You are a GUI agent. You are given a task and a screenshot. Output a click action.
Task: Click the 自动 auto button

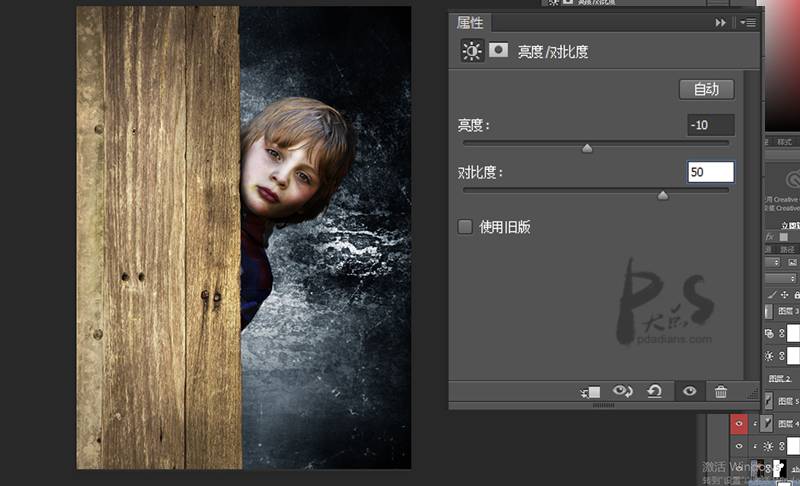click(x=707, y=89)
